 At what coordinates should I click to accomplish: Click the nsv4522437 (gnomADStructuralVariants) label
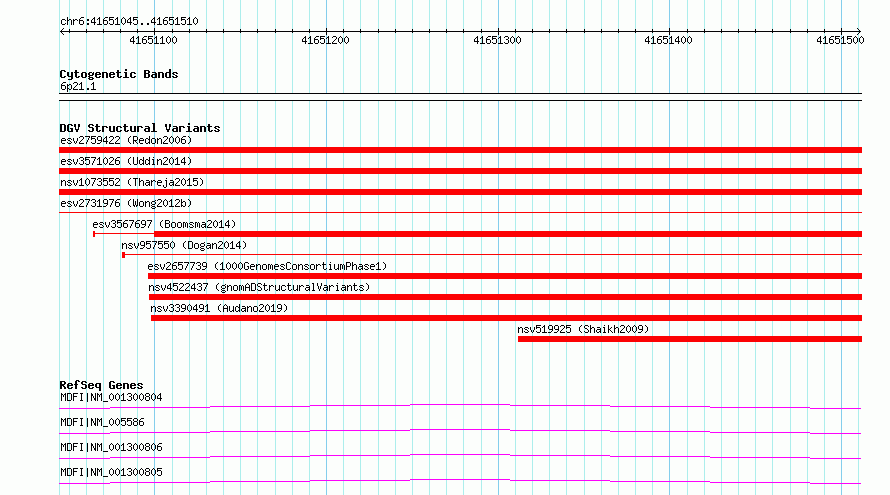click(x=259, y=287)
